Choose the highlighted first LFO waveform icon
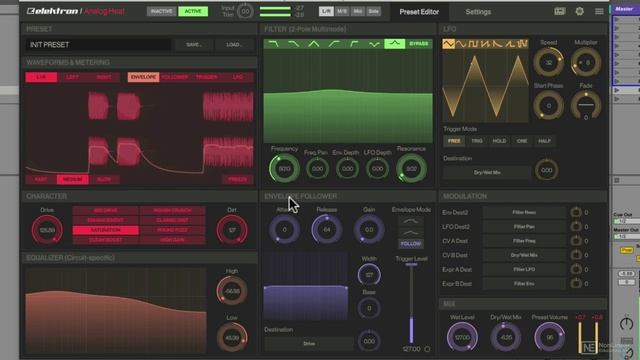Screen dimensions: 640x360 point(448,44)
